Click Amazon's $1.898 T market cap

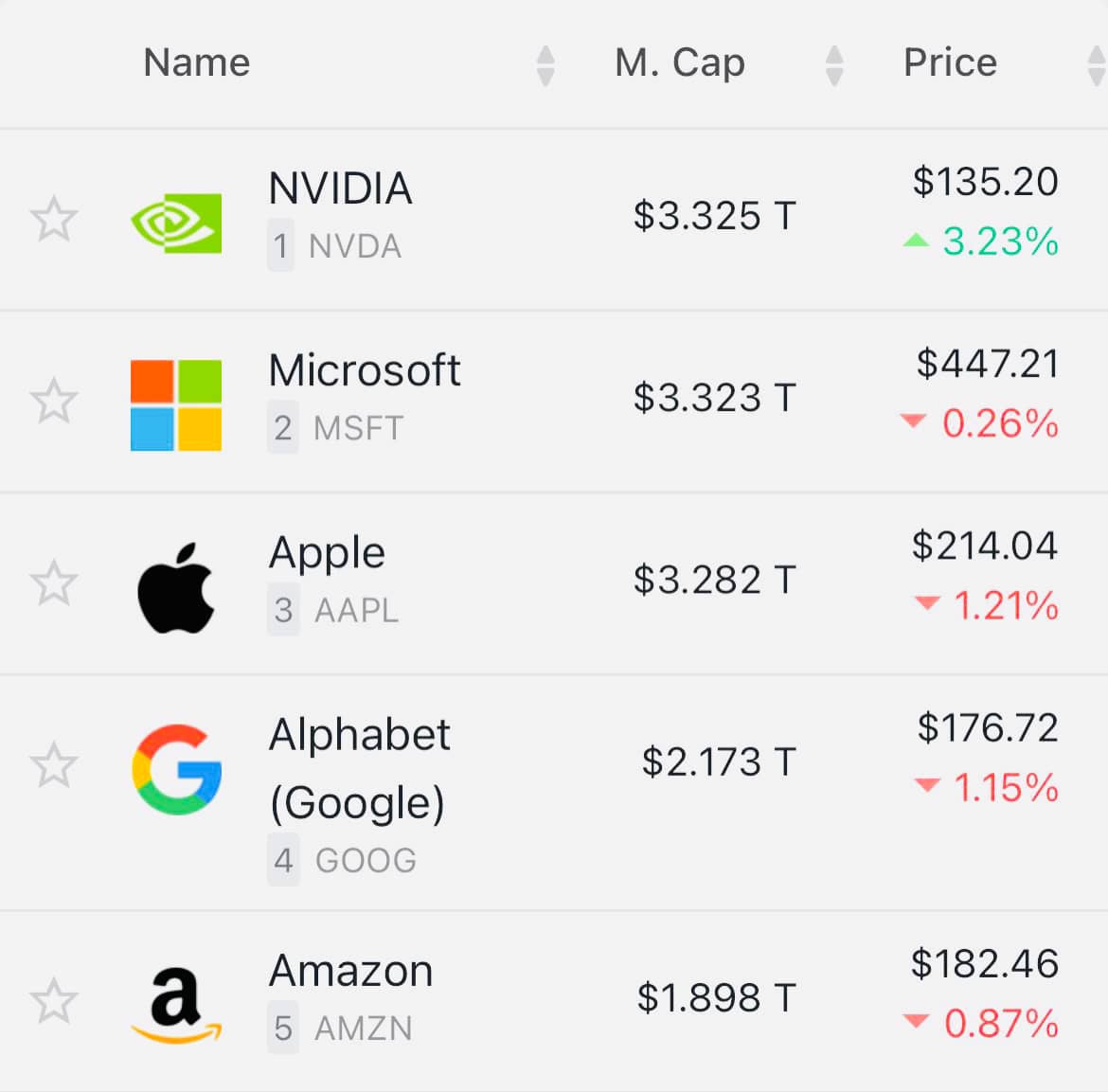coord(716,997)
